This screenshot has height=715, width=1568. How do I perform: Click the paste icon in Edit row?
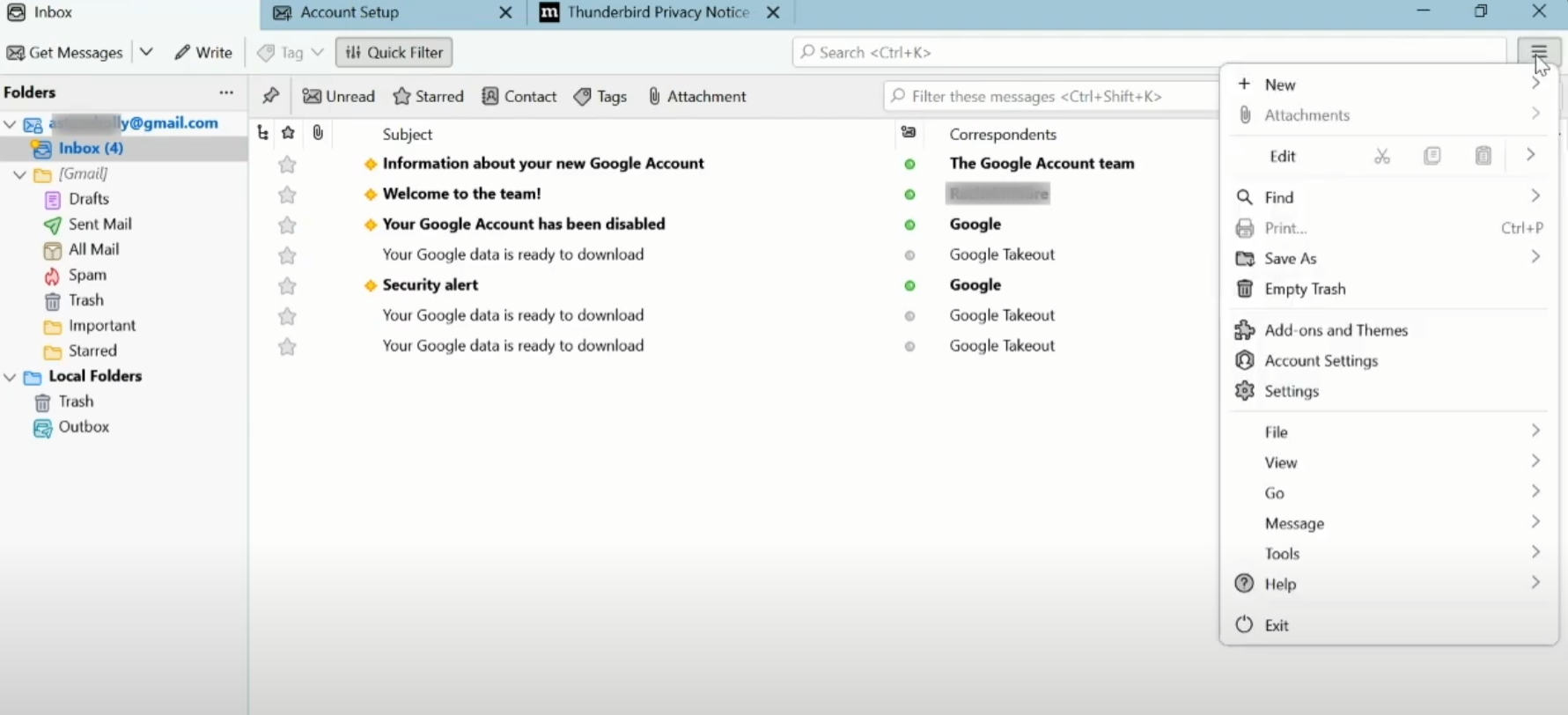(1483, 156)
